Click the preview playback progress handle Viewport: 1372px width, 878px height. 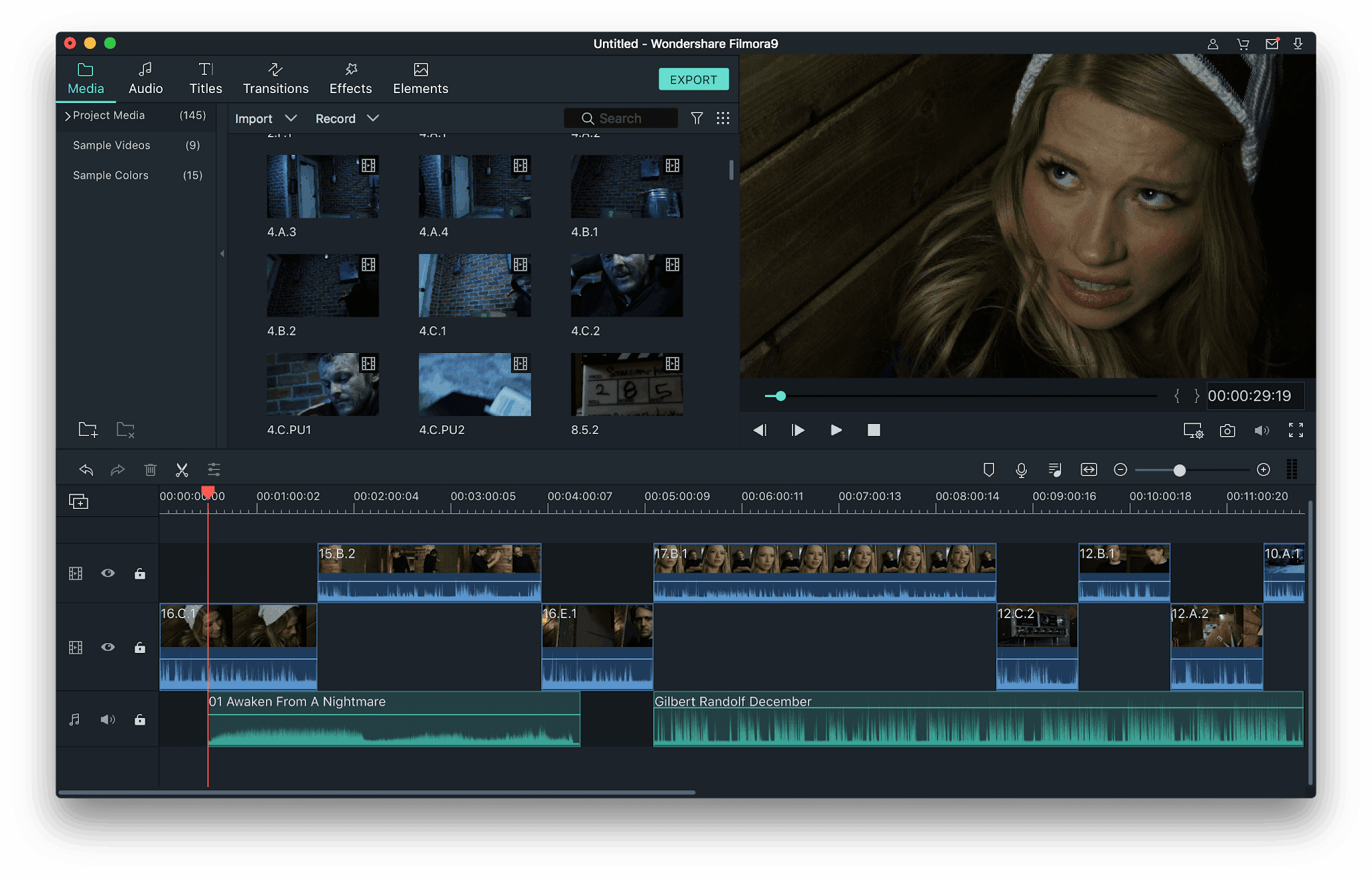coord(780,396)
